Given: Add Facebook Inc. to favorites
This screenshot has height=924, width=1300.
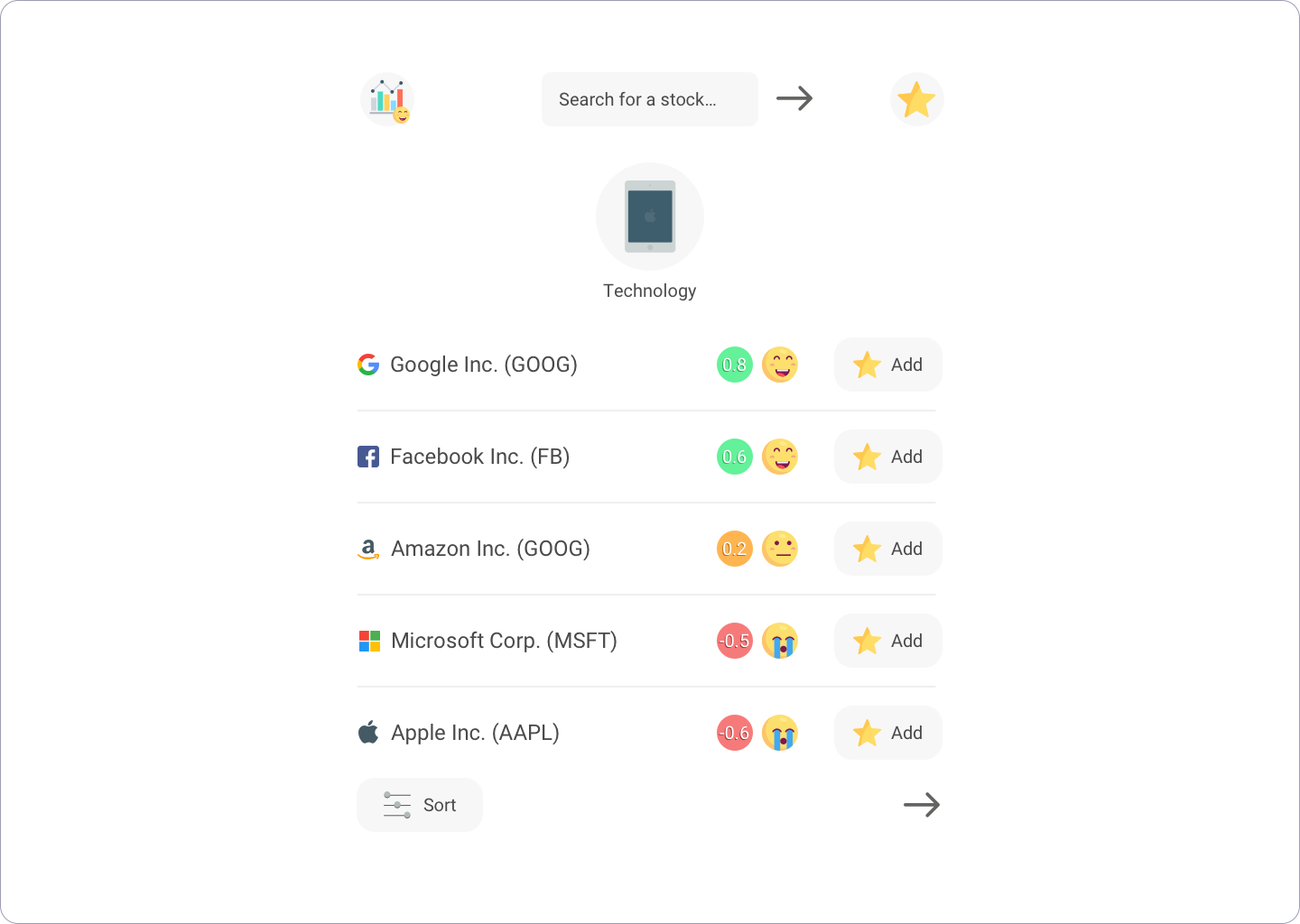Looking at the screenshot, I should 888,457.
